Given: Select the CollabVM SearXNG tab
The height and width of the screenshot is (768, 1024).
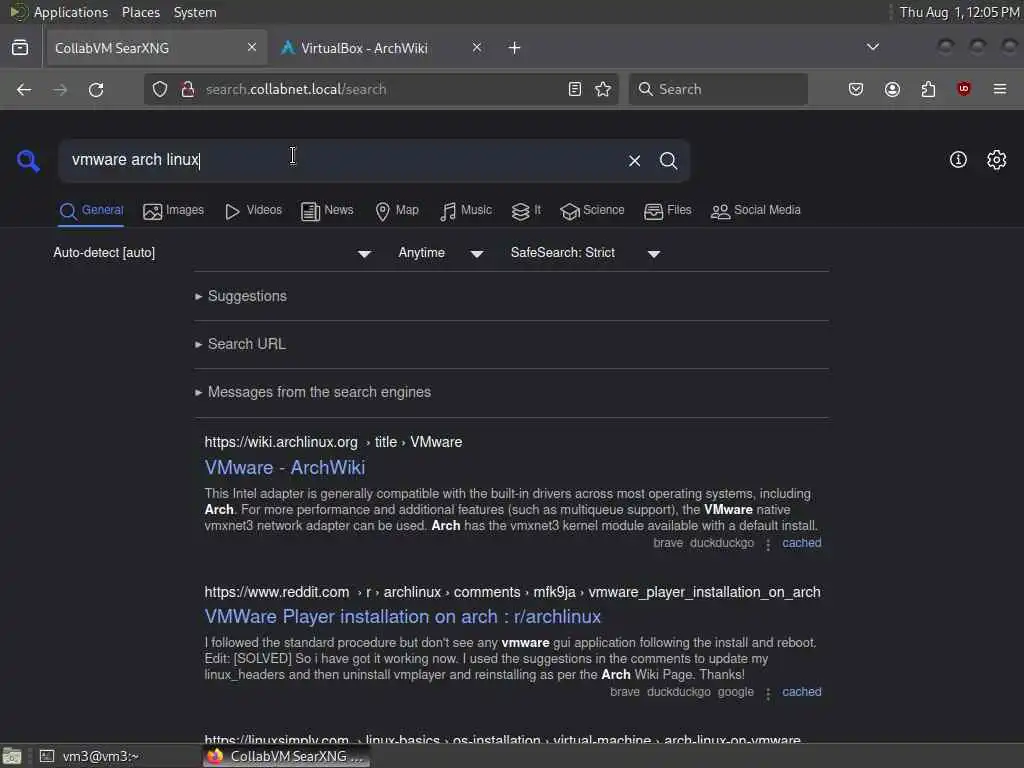Looking at the screenshot, I should [157, 48].
